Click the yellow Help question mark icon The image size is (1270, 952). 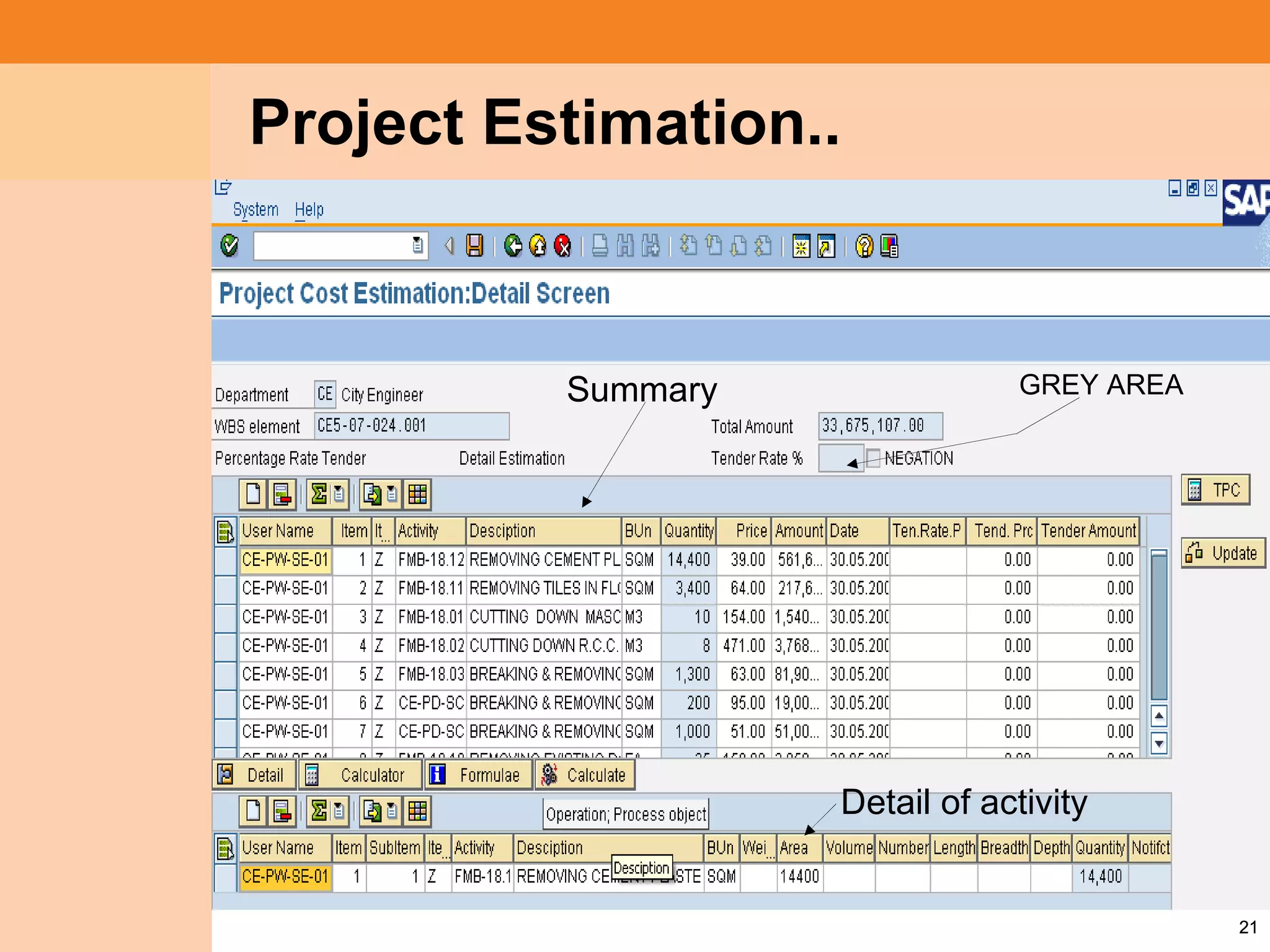[864, 246]
